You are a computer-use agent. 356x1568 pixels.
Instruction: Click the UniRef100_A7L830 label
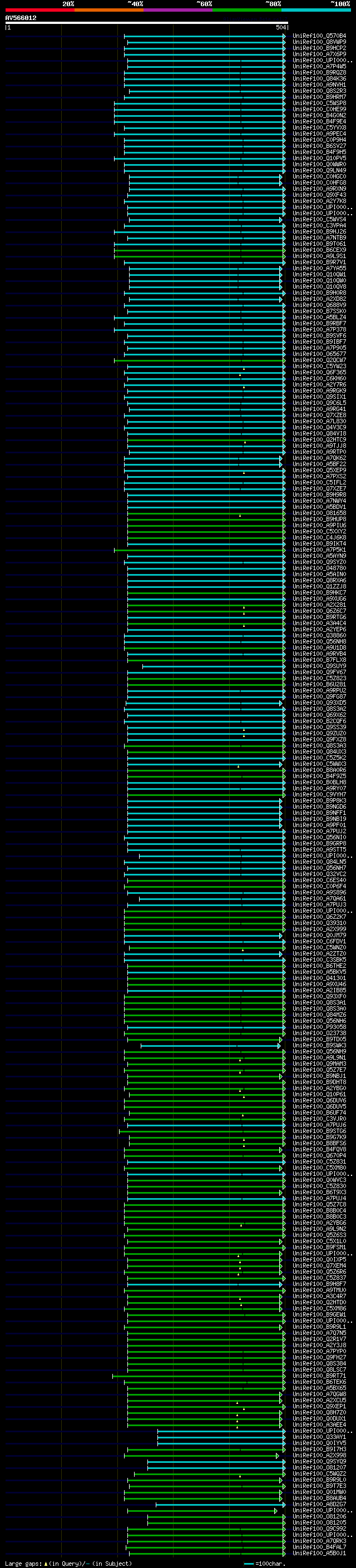tap(319, 421)
